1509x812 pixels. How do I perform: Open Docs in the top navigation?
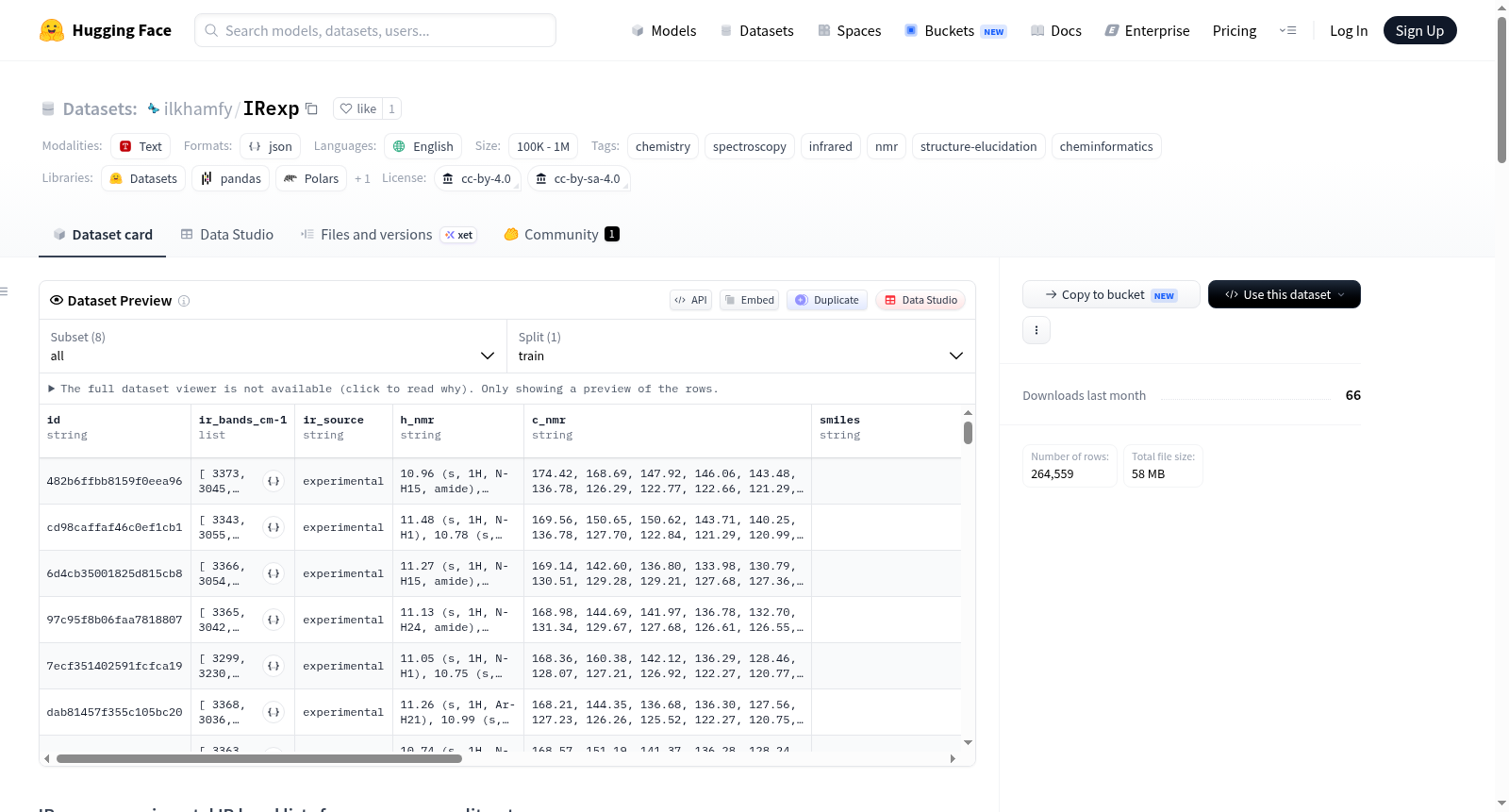1056,31
